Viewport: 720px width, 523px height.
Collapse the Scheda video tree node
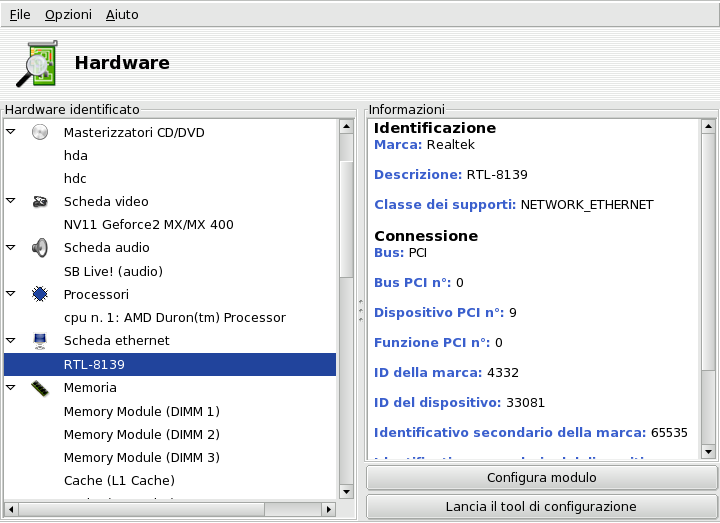click(11, 201)
